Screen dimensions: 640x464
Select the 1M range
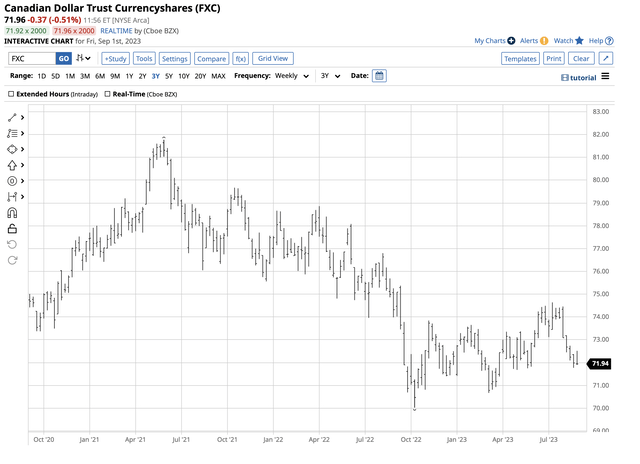point(70,76)
